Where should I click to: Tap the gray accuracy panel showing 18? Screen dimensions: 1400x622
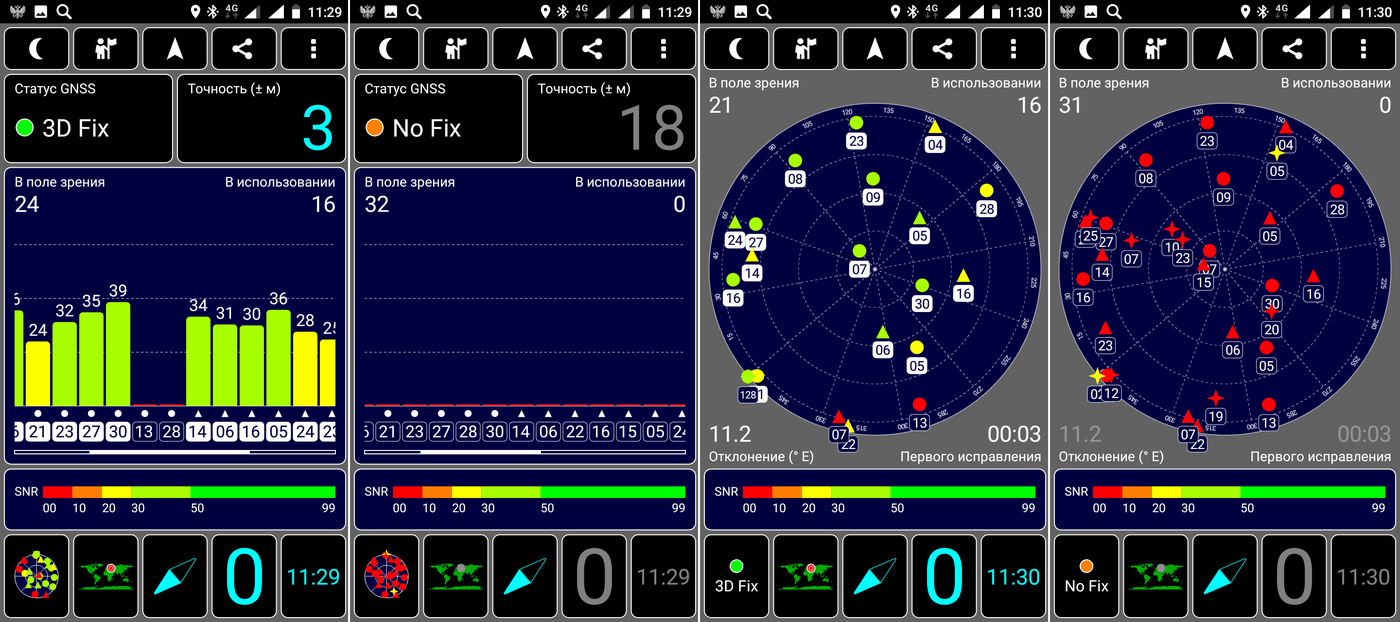pyautogui.click(x=611, y=118)
